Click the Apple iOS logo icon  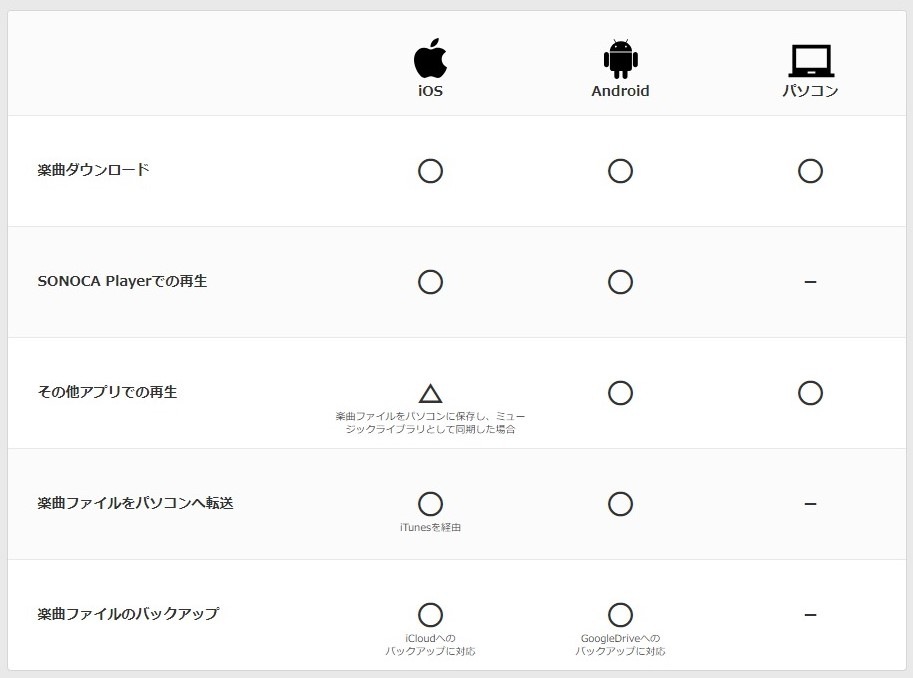pyautogui.click(x=430, y=58)
